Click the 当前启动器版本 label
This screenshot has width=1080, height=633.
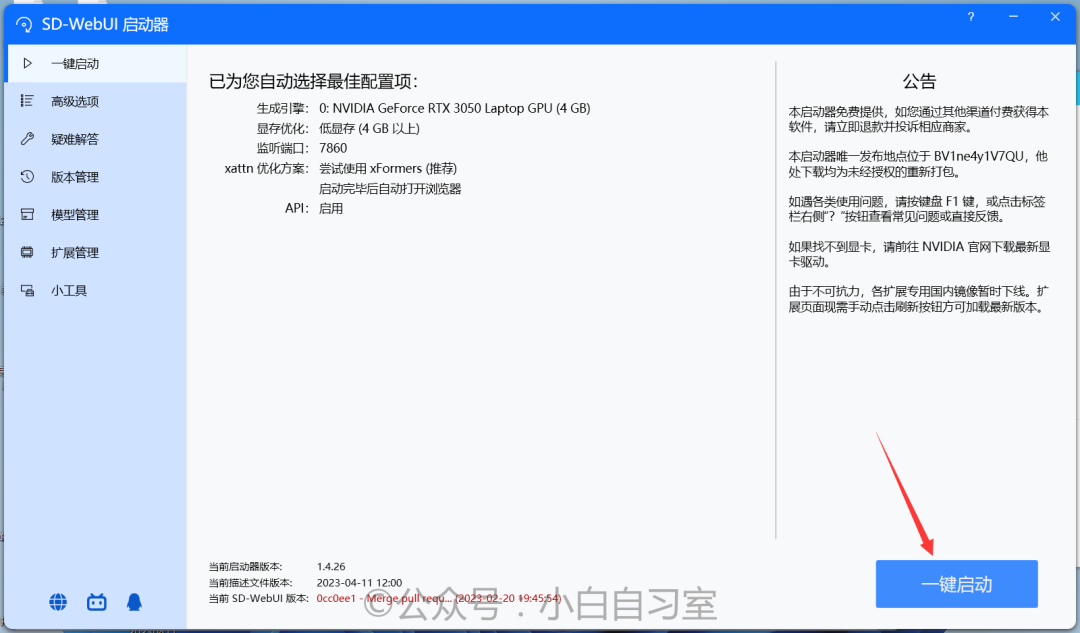245,567
